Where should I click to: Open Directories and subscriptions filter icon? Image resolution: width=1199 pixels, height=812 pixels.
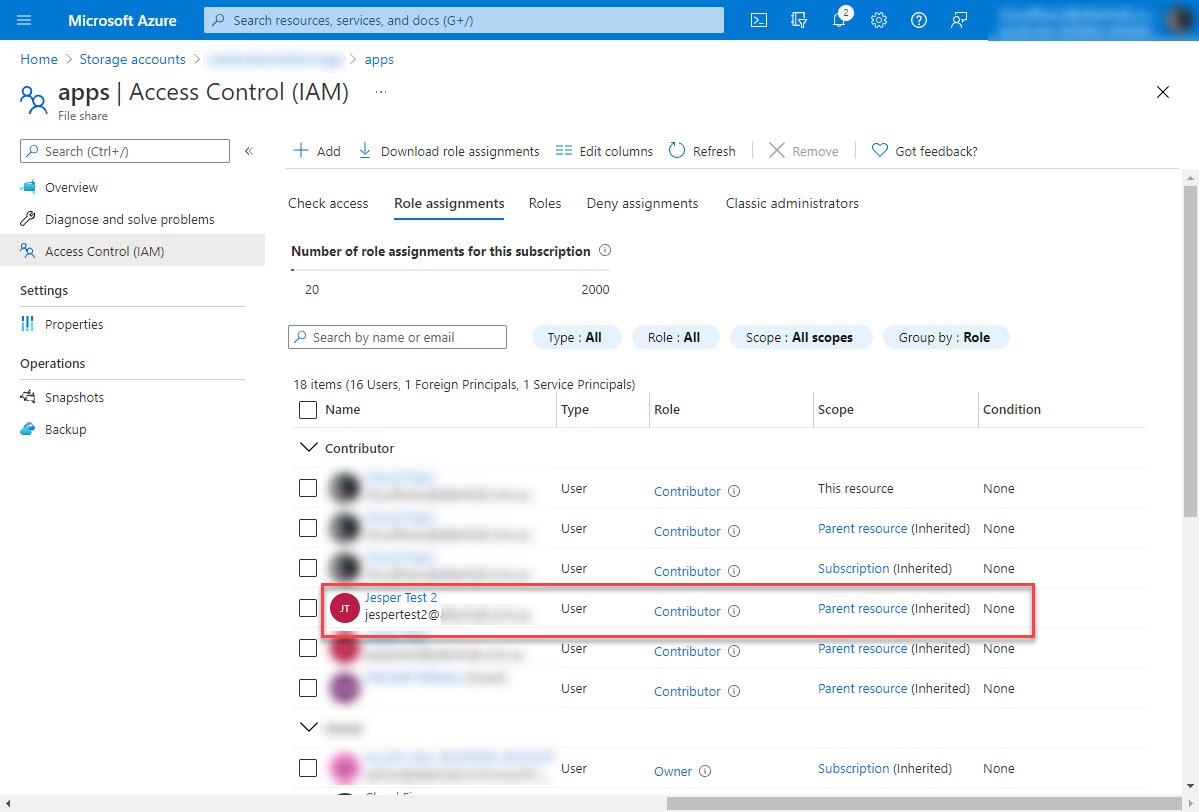(798, 21)
